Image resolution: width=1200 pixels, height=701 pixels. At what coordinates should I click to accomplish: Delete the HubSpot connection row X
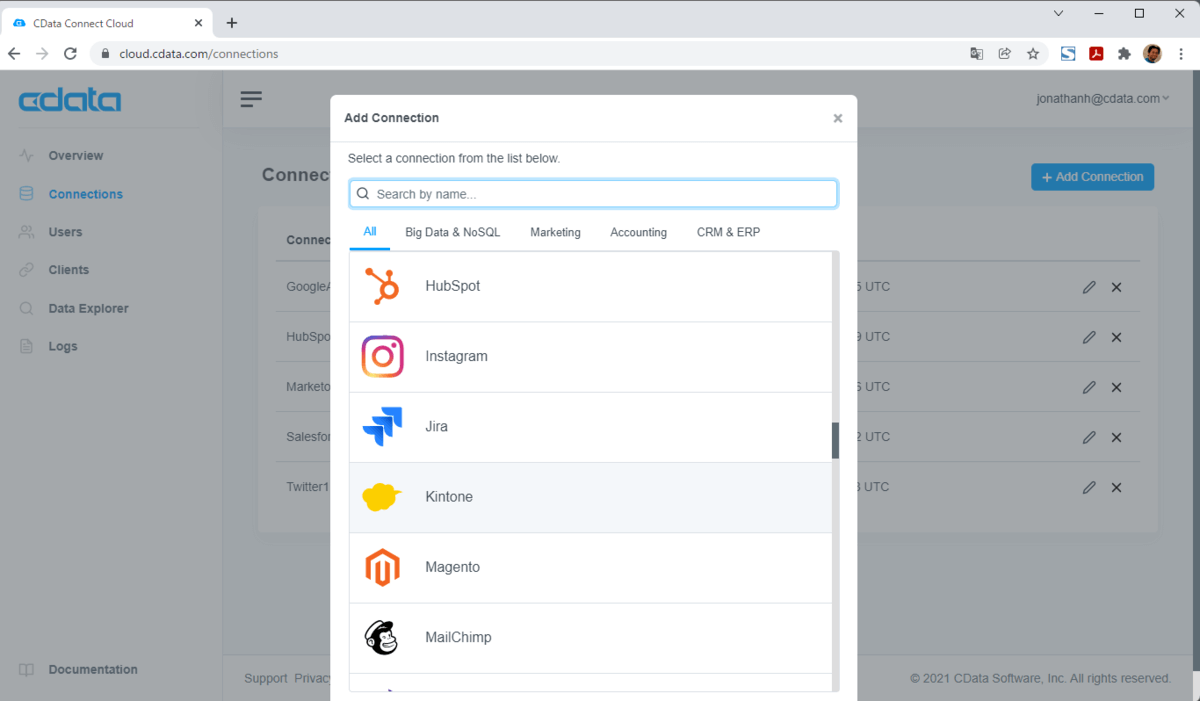[1117, 337]
